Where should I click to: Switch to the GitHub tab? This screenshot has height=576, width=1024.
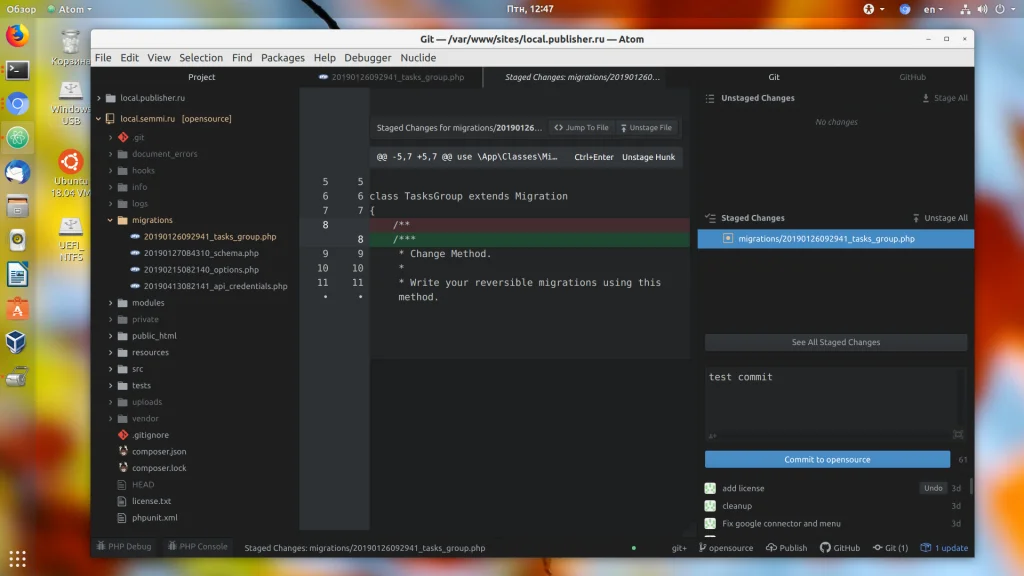point(912,77)
